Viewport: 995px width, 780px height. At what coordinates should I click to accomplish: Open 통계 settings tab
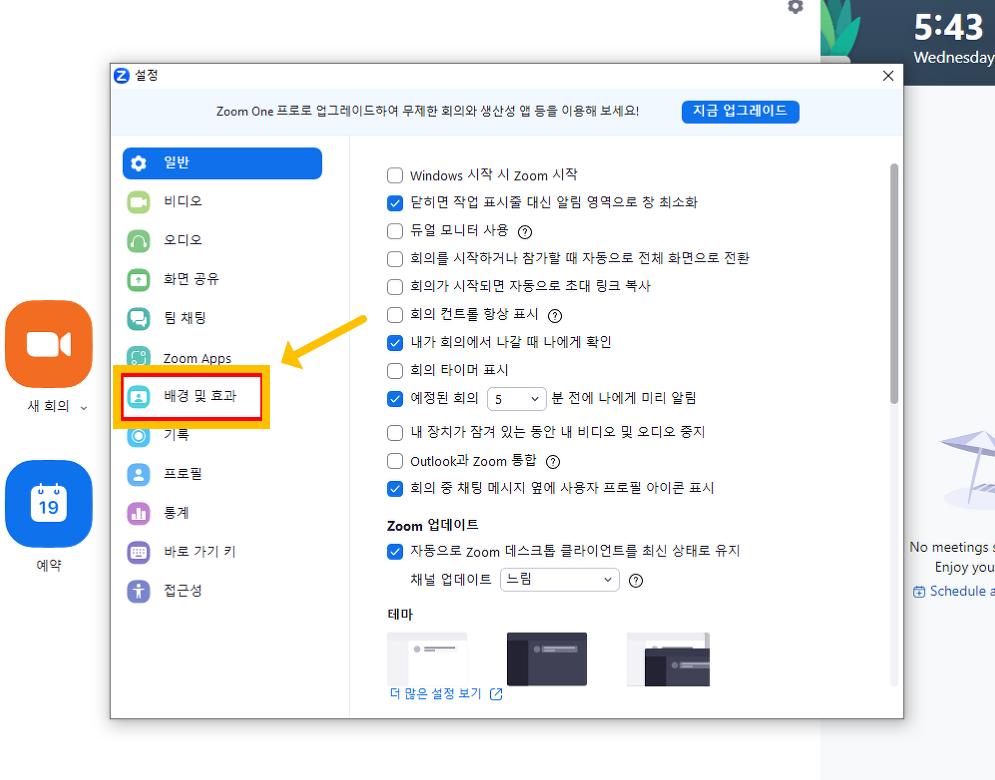pos(222,514)
